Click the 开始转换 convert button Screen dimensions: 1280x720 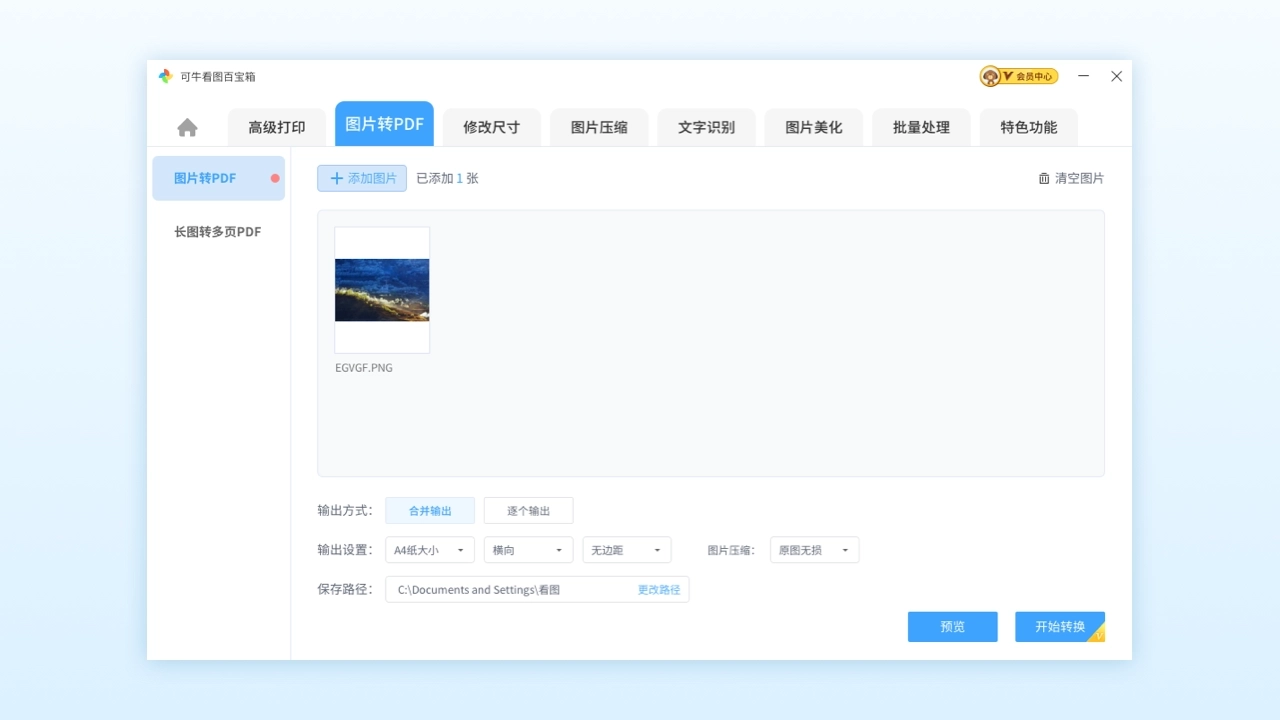coord(1059,626)
